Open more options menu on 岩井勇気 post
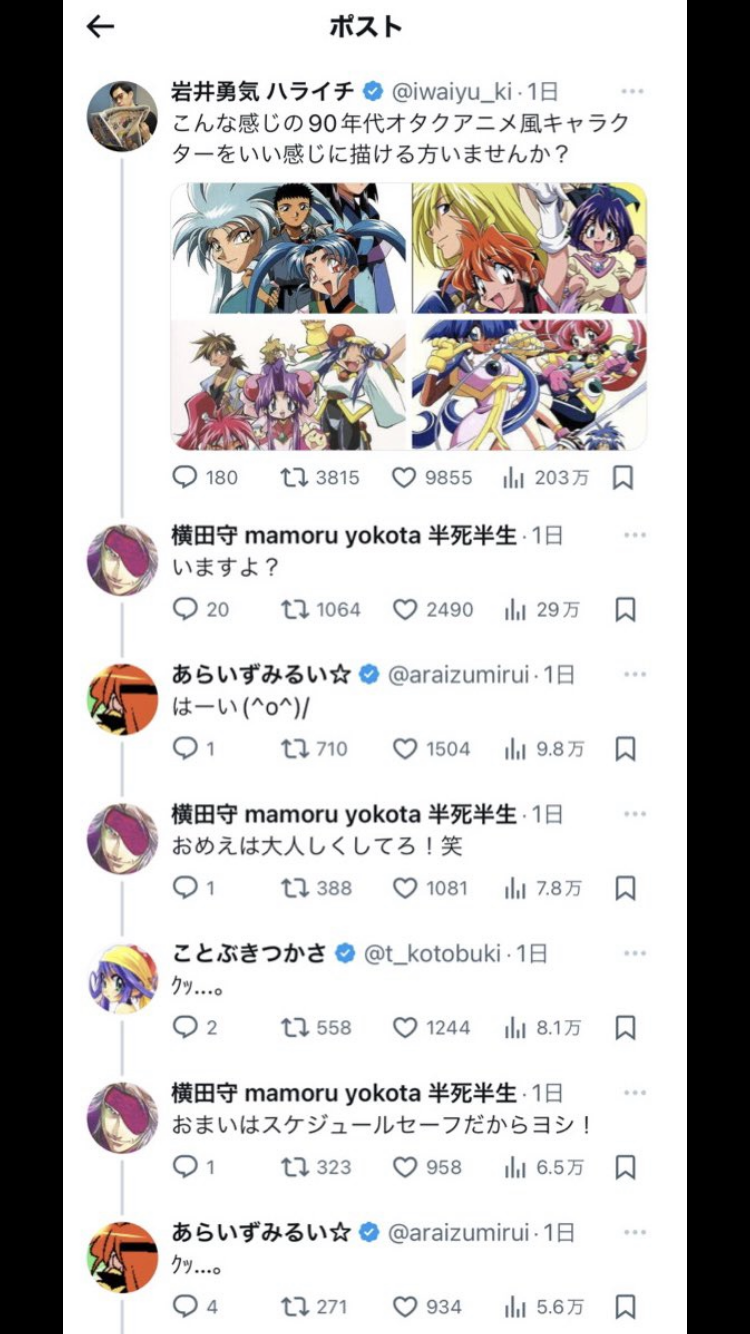The width and height of the screenshot is (750, 1334). pos(634,91)
